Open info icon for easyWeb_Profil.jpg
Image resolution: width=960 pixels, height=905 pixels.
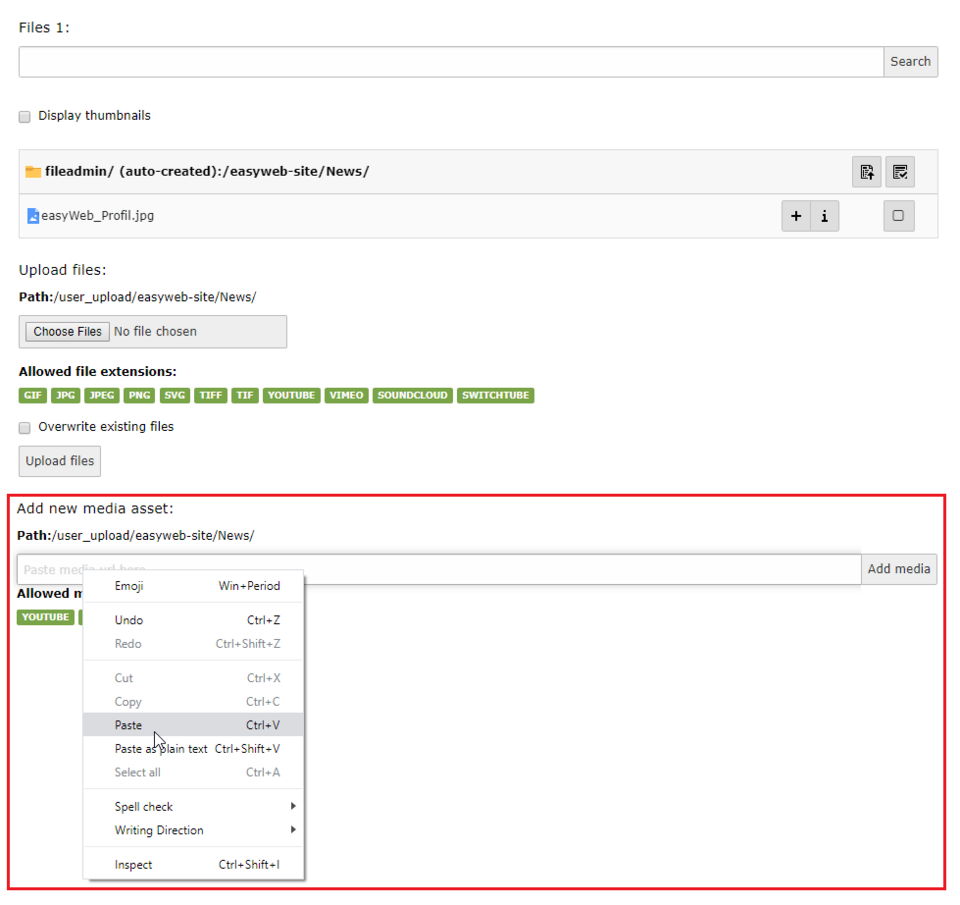coord(824,216)
